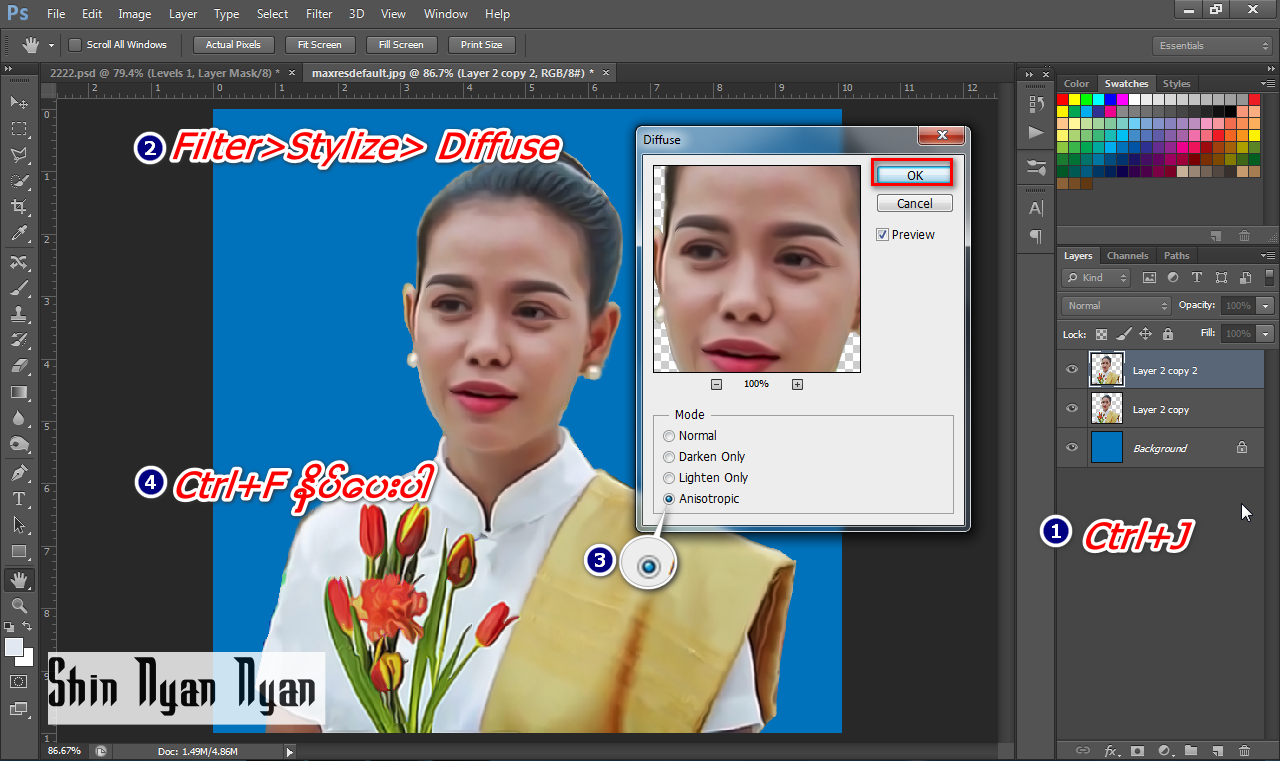Open the Paragraph panel icon
Screen dimensions: 1280x761
1036,236
